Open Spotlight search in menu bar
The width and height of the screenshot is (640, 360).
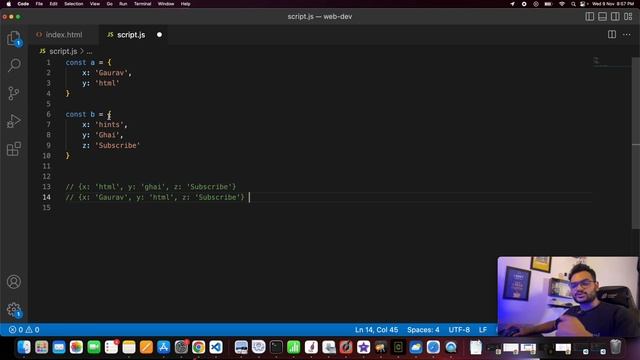573,4
